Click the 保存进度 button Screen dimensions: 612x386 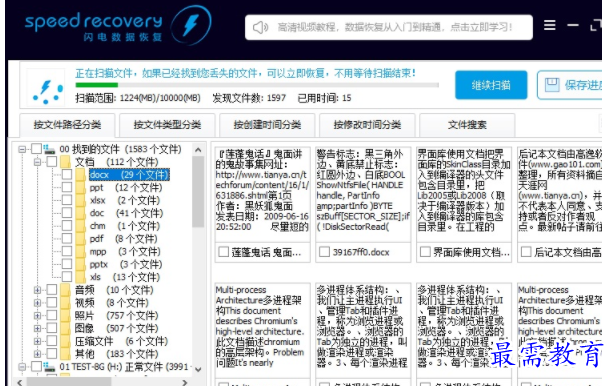click(570, 85)
